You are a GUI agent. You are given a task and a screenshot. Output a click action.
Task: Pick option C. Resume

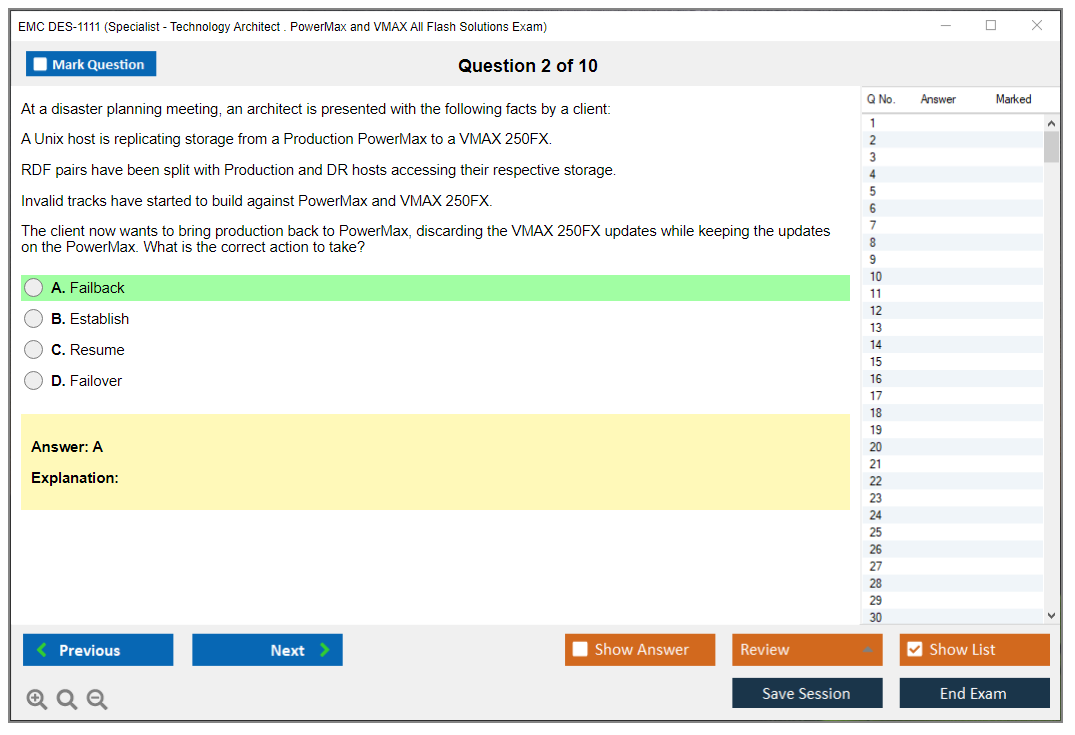coord(34,350)
